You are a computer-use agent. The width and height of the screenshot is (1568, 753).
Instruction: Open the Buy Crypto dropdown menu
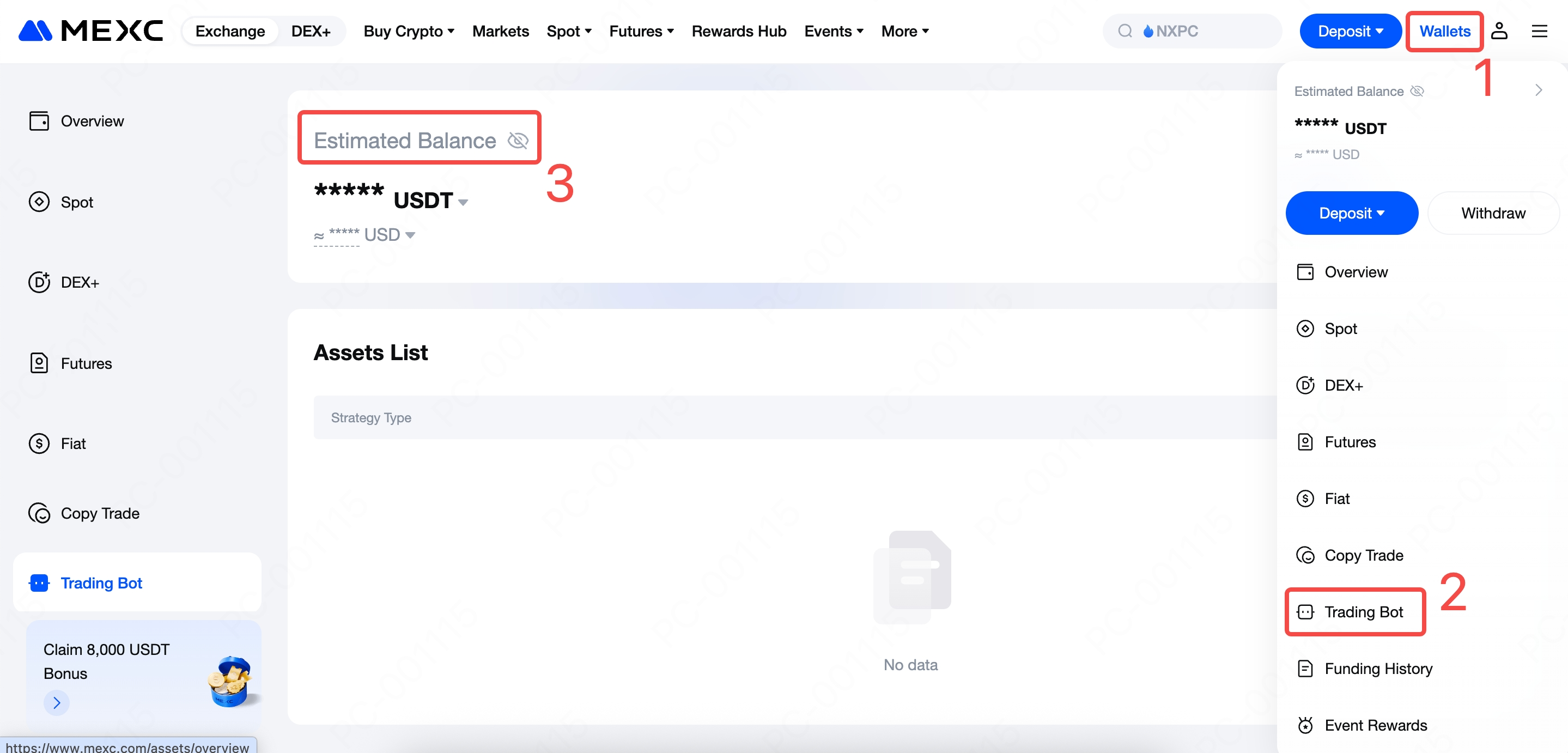click(x=409, y=31)
